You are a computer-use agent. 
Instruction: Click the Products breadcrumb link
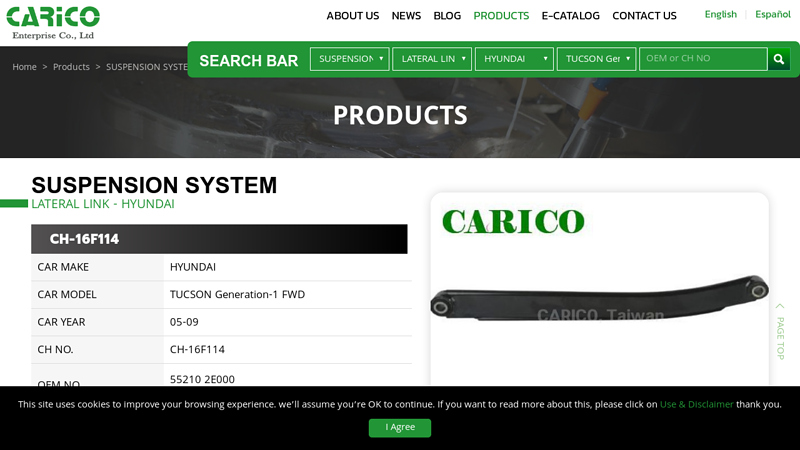tap(71, 67)
